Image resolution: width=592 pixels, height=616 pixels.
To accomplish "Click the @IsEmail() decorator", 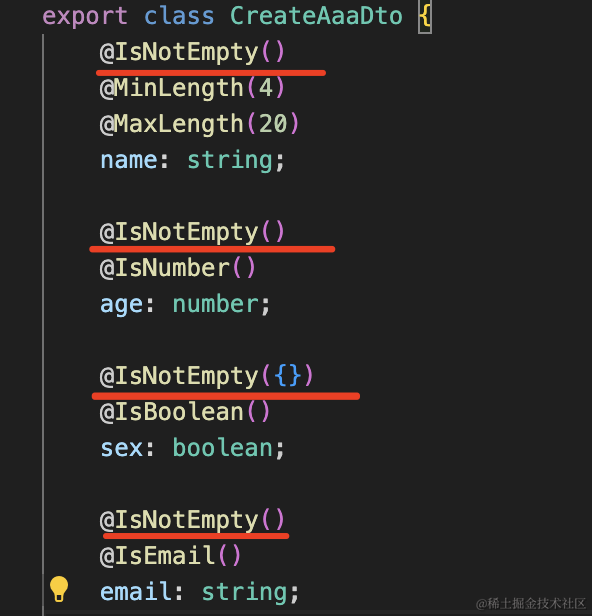I will (170, 556).
